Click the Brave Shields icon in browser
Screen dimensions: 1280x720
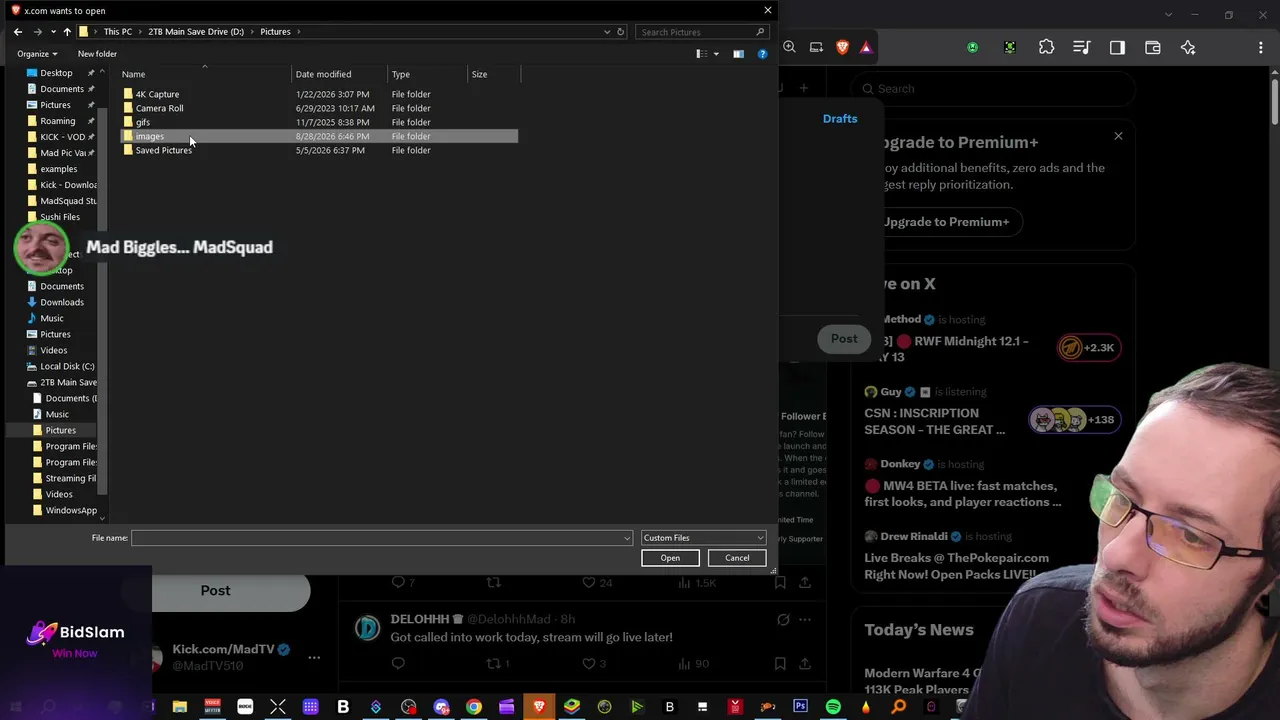click(842, 47)
